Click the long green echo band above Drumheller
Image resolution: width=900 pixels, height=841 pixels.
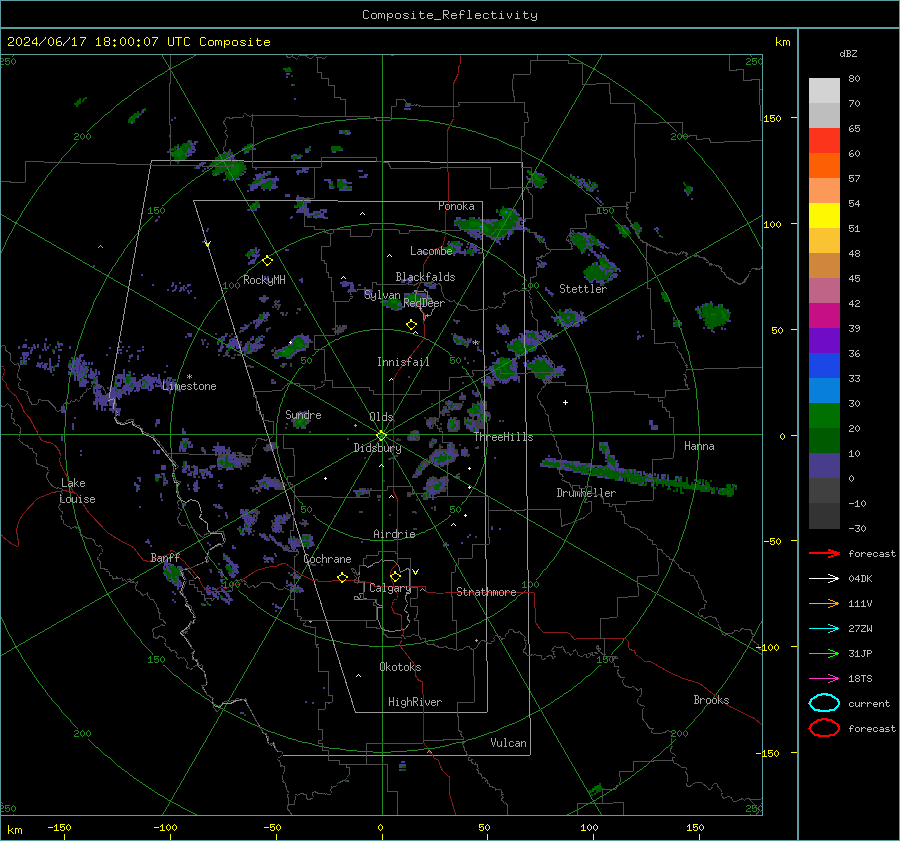tap(637, 474)
